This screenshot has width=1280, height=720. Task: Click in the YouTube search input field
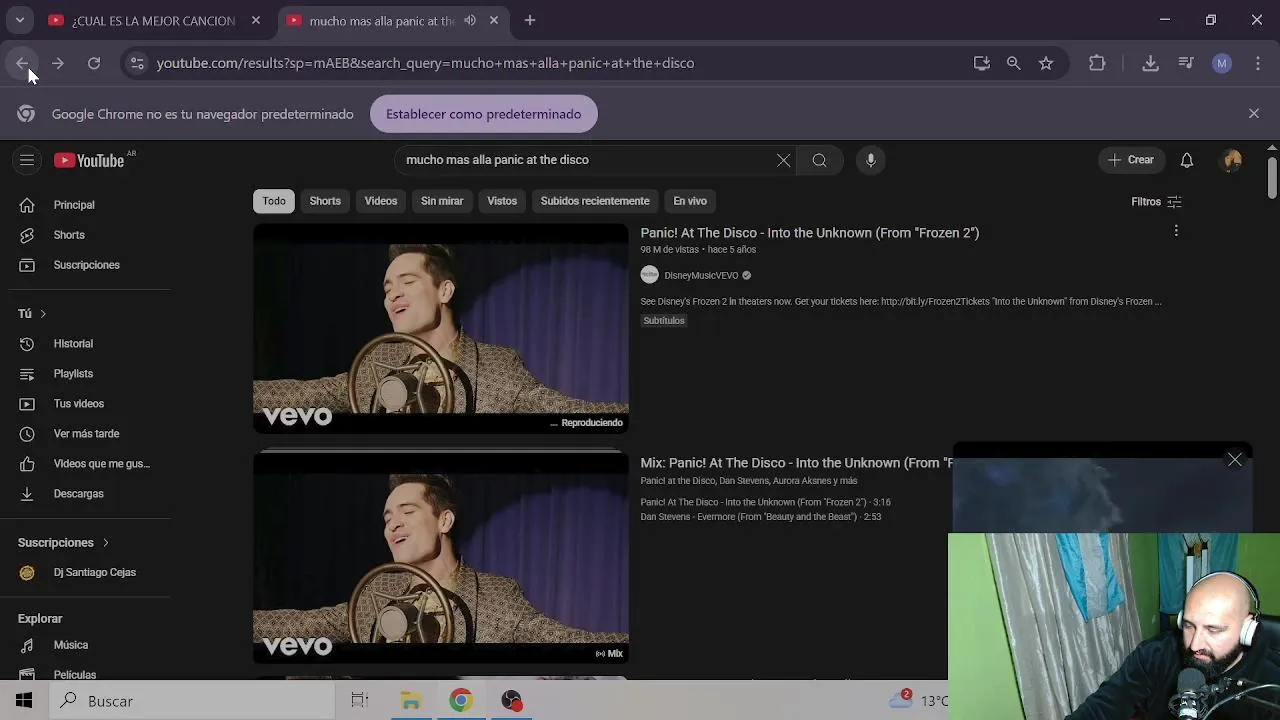[x=585, y=160]
